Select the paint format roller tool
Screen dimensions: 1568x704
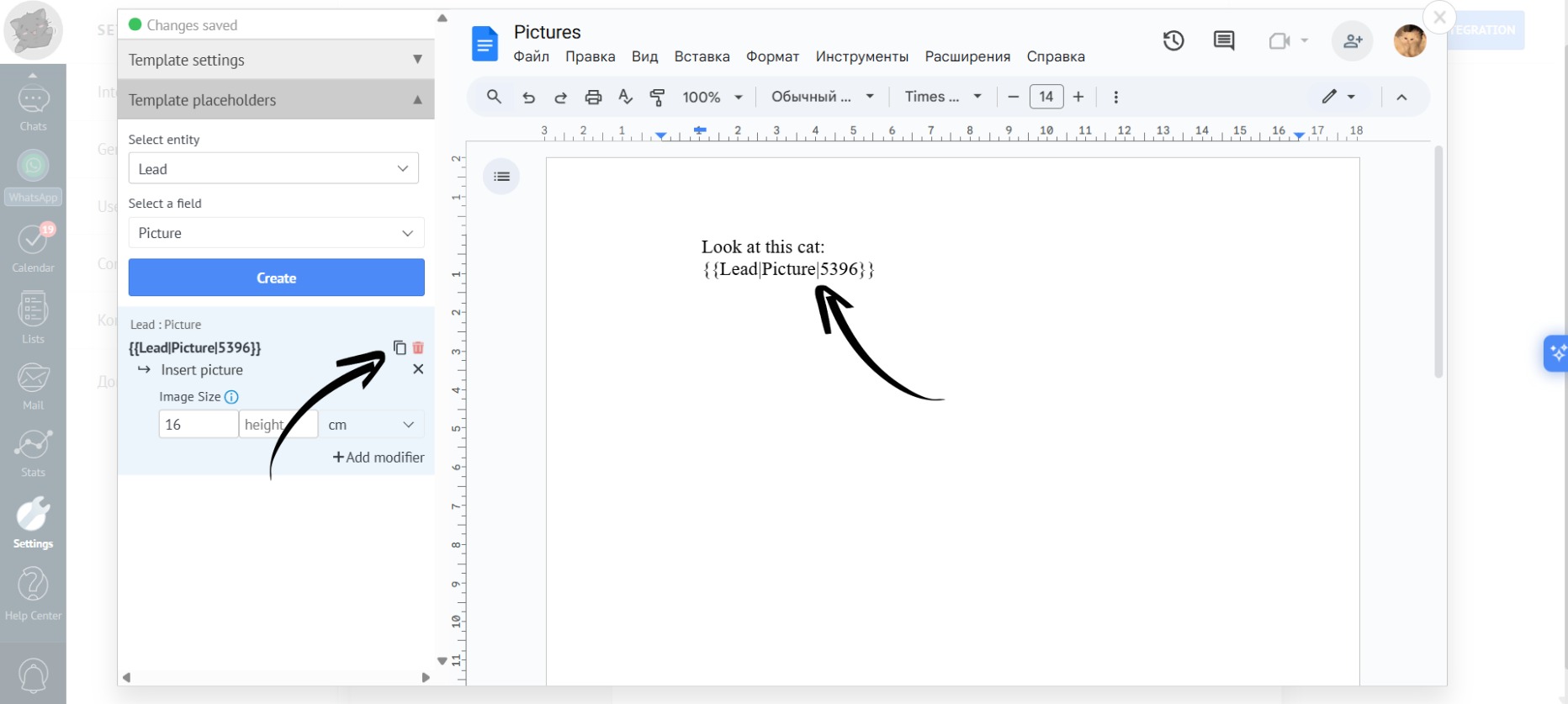657,98
